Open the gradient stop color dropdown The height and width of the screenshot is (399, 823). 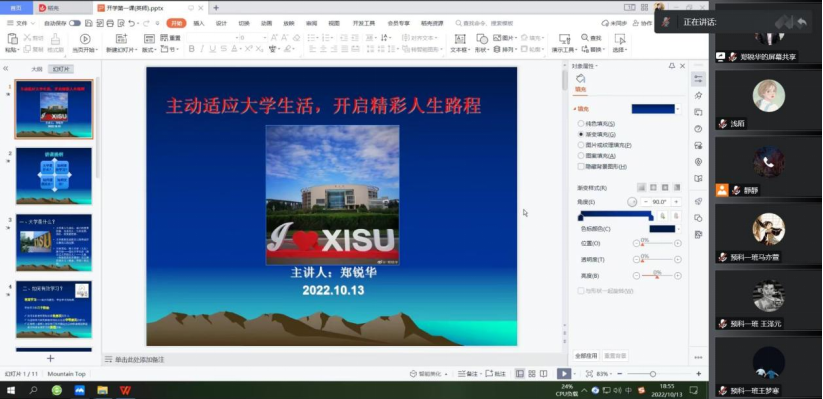(x=678, y=229)
